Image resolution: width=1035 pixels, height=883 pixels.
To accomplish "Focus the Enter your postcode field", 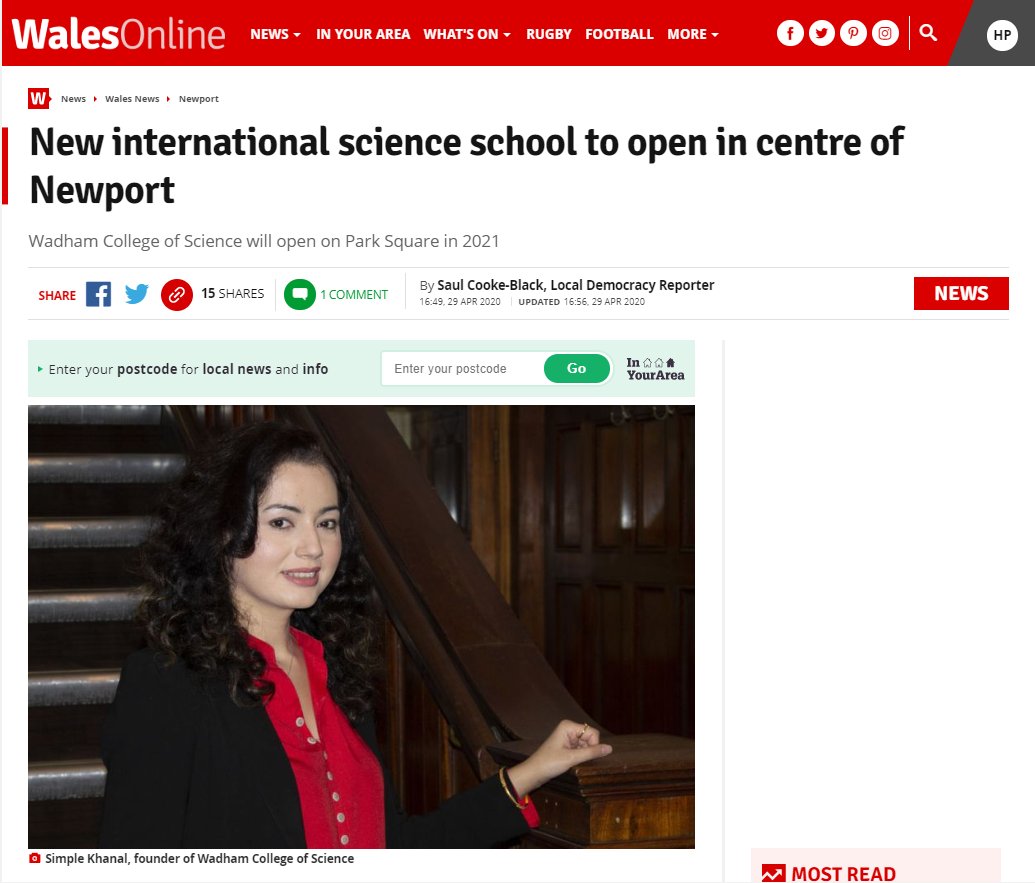I will click(462, 368).
